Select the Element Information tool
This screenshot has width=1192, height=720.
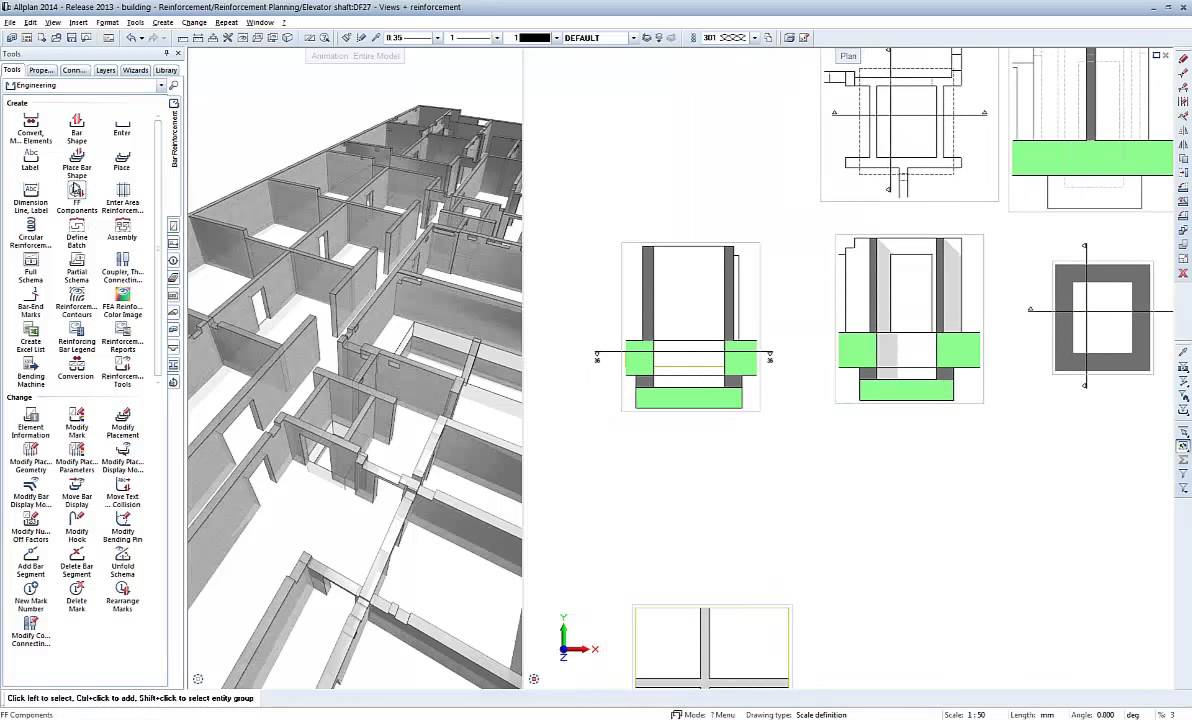tap(30, 423)
